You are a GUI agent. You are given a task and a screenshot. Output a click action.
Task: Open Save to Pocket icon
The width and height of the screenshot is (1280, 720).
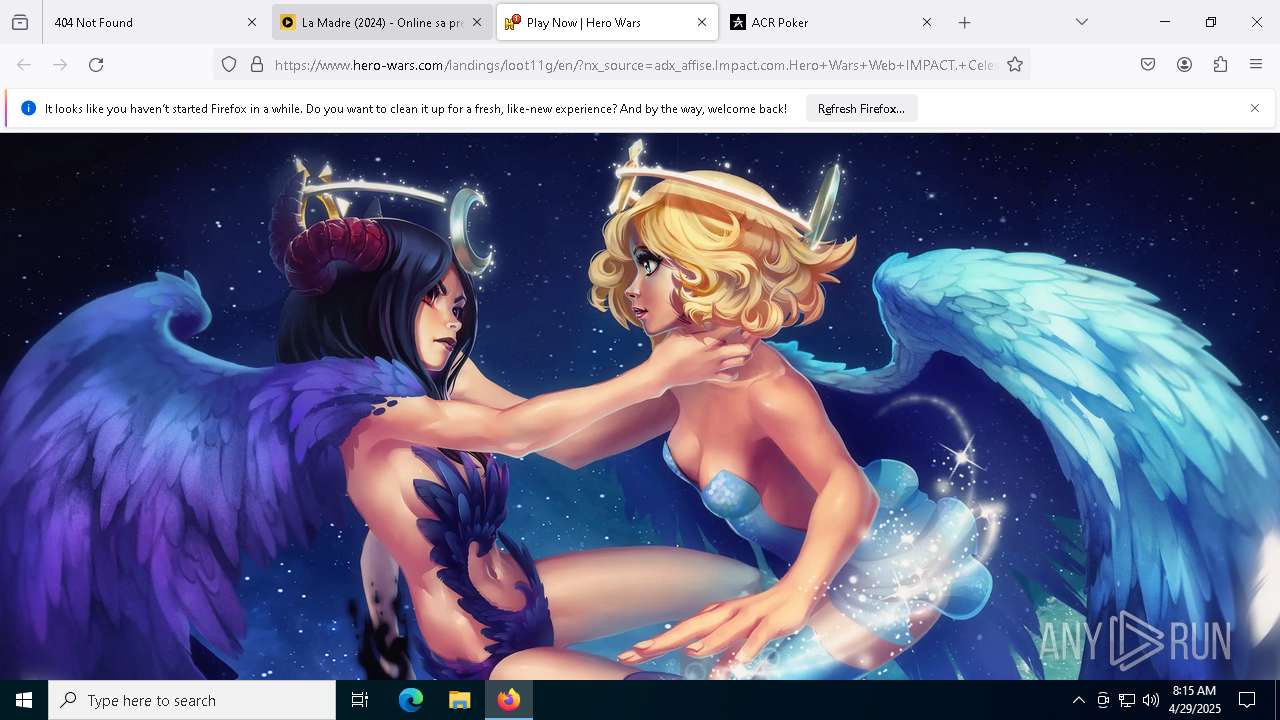(1148, 65)
